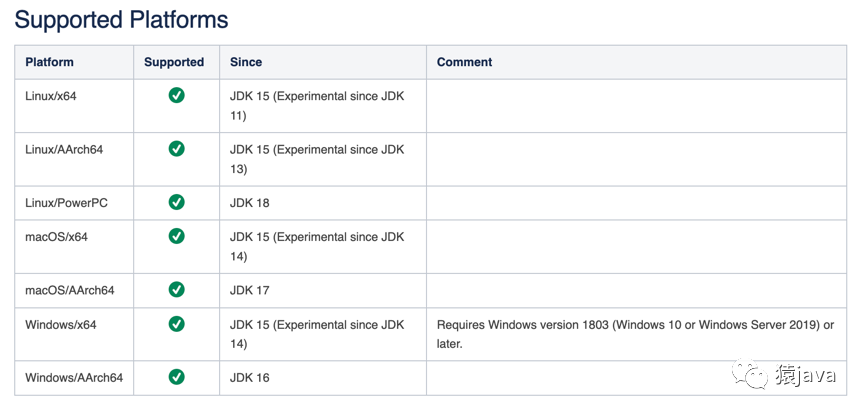Click the Linux/AArch64 supported checkmark icon
The width and height of the screenshot is (864, 414).
[x=176, y=149]
